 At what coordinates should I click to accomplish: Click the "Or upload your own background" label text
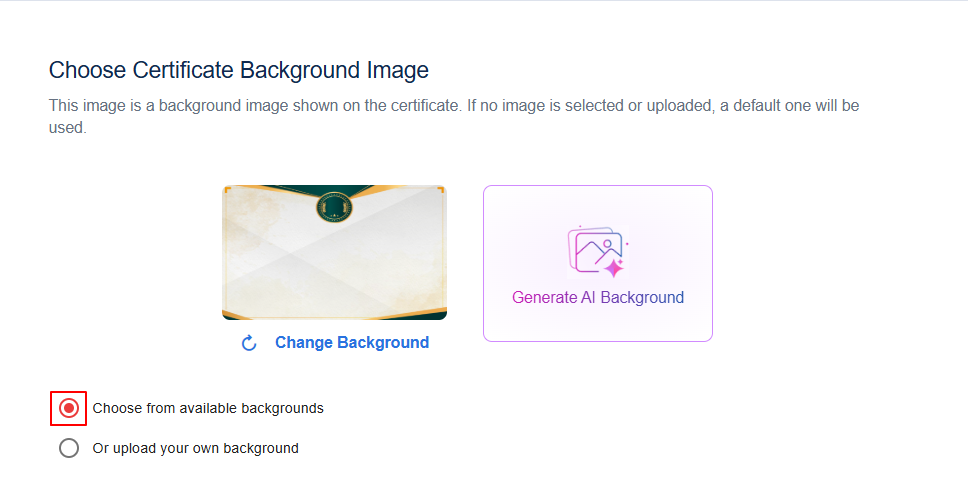click(196, 448)
